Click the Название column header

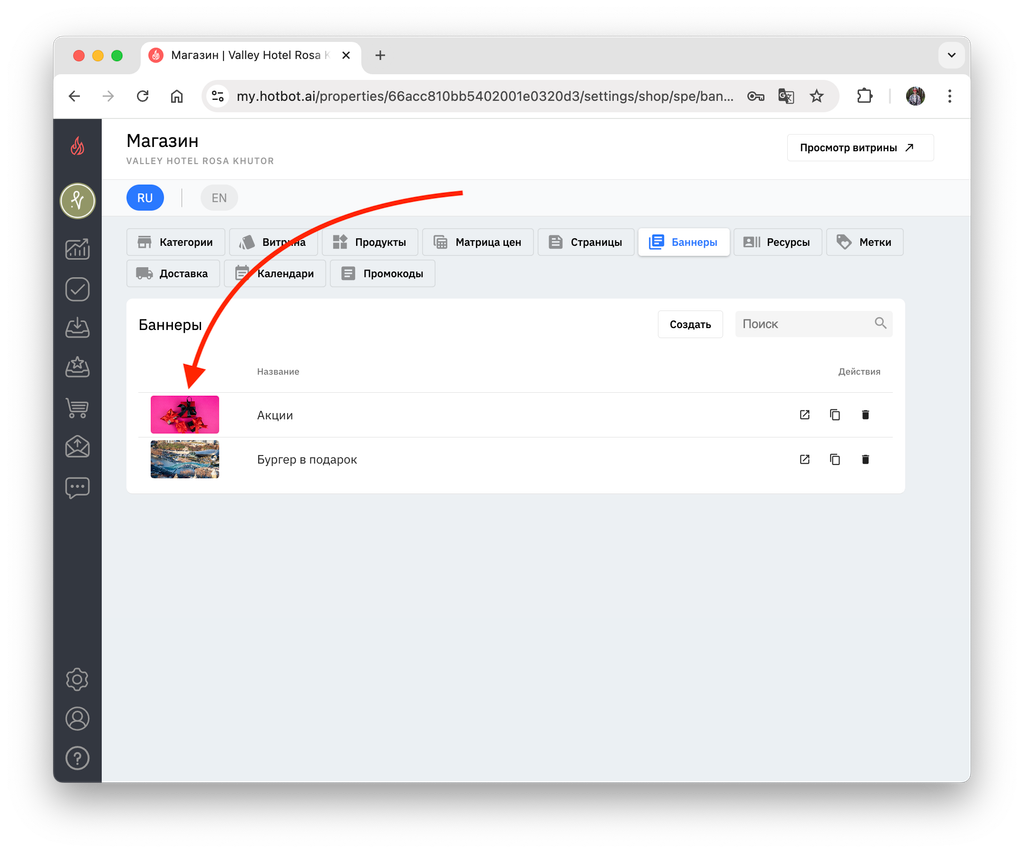[x=278, y=372]
